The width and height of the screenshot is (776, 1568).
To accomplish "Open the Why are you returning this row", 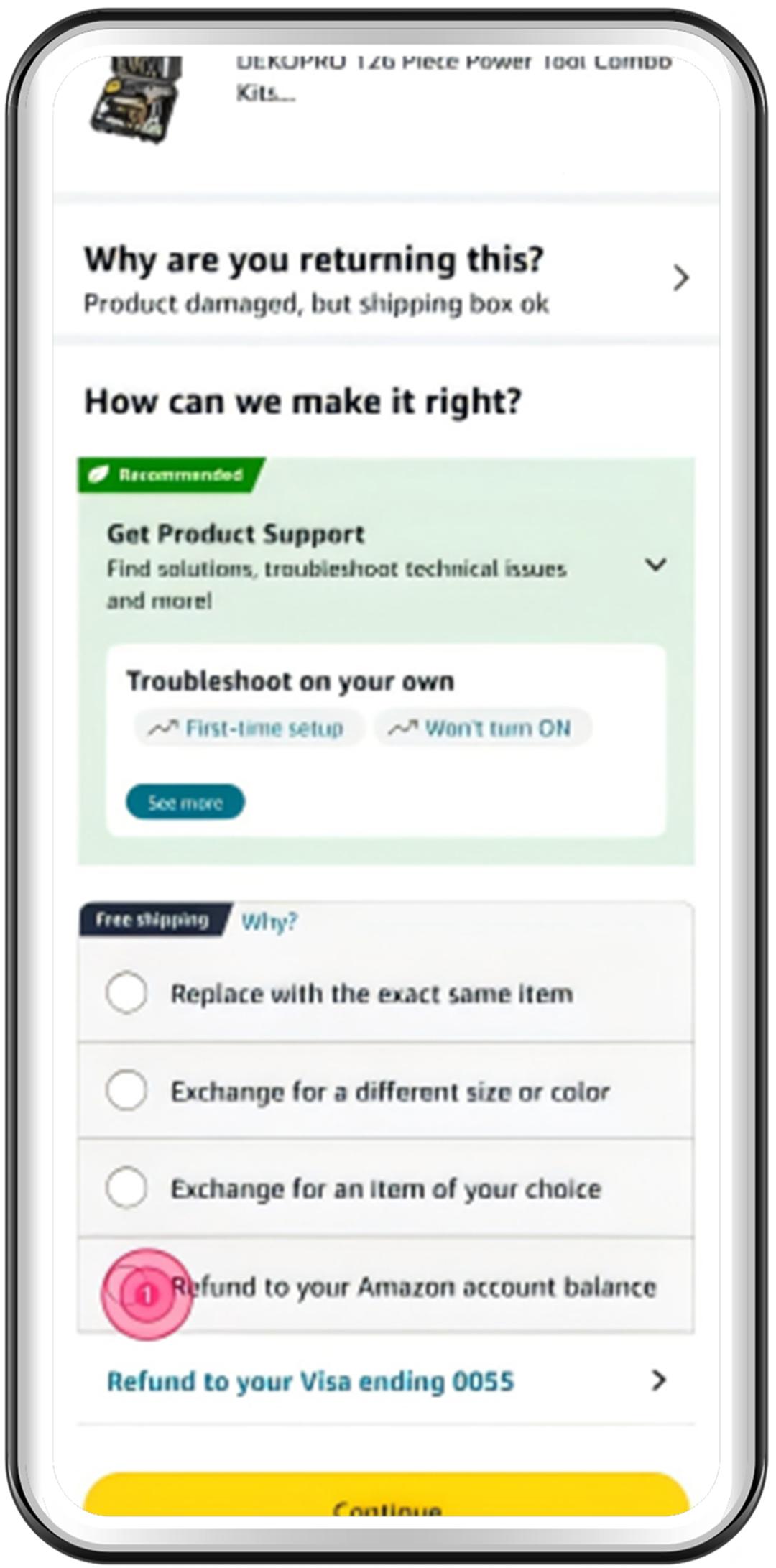I will coord(315,279).
